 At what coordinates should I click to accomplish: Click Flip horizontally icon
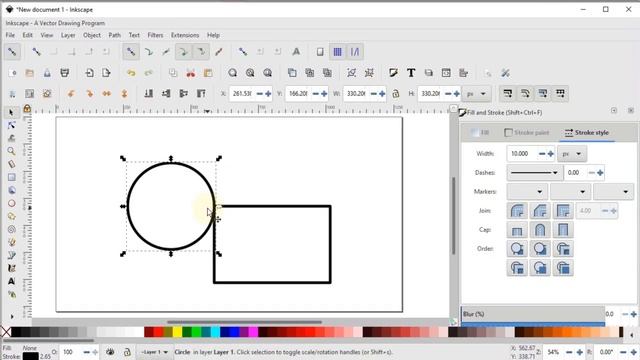point(107,94)
